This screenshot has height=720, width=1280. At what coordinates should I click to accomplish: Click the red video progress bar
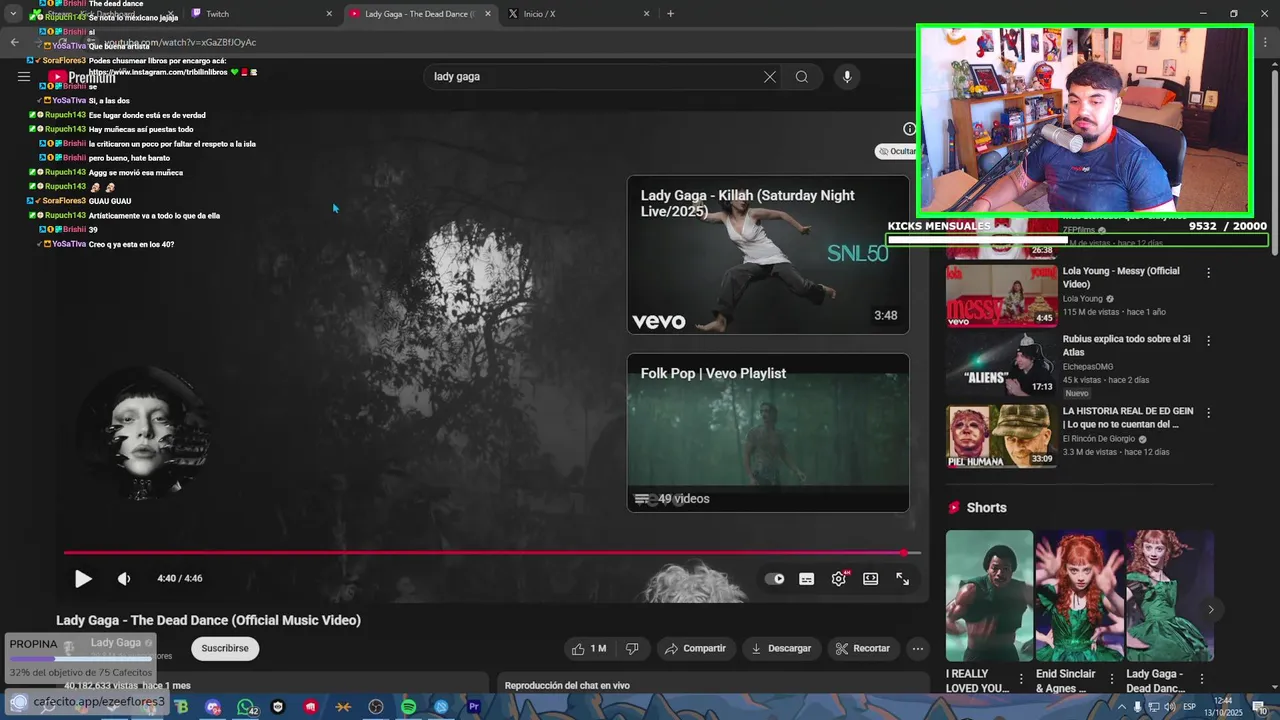pos(492,552)
